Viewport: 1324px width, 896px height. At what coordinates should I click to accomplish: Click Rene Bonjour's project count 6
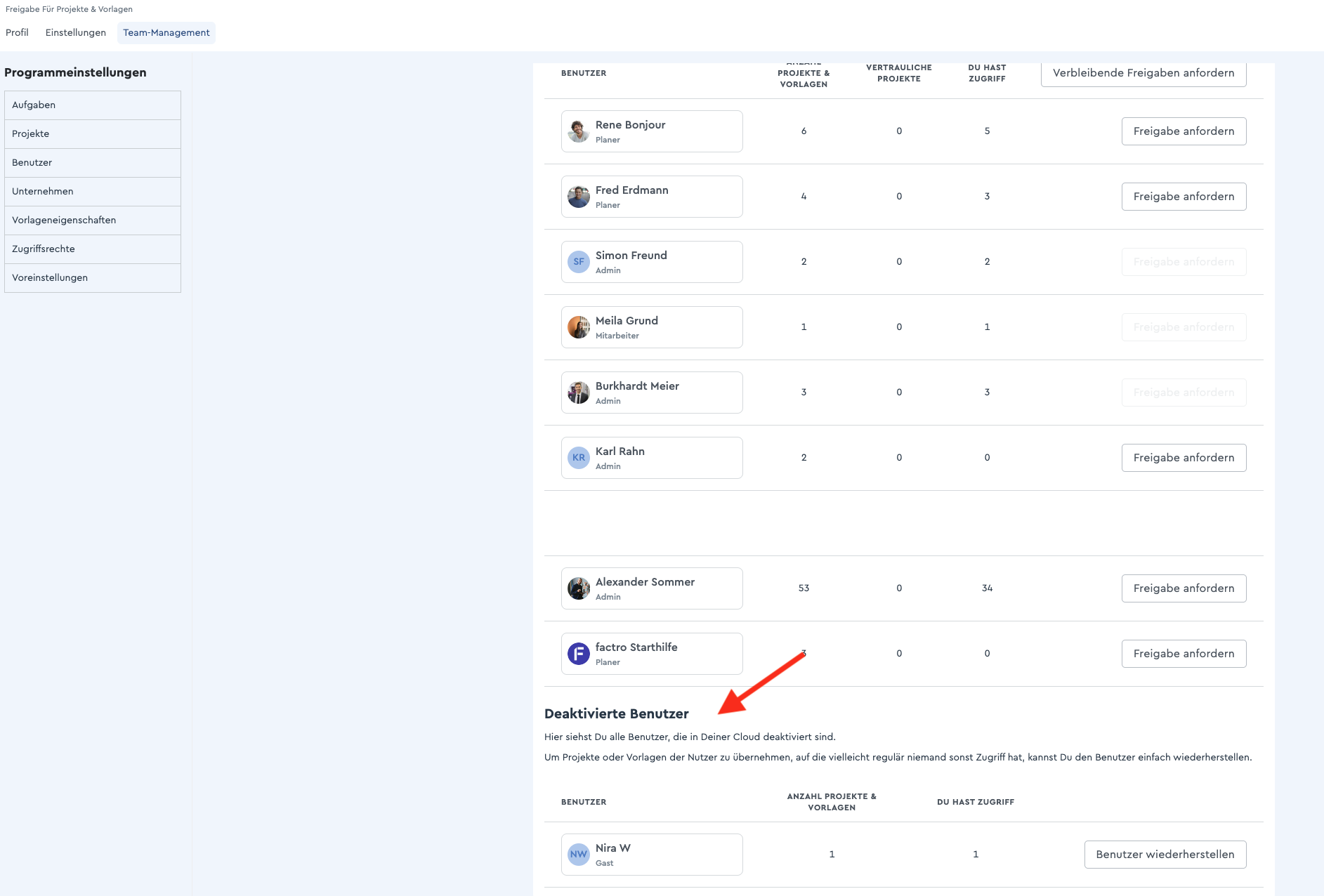(804, 131)
